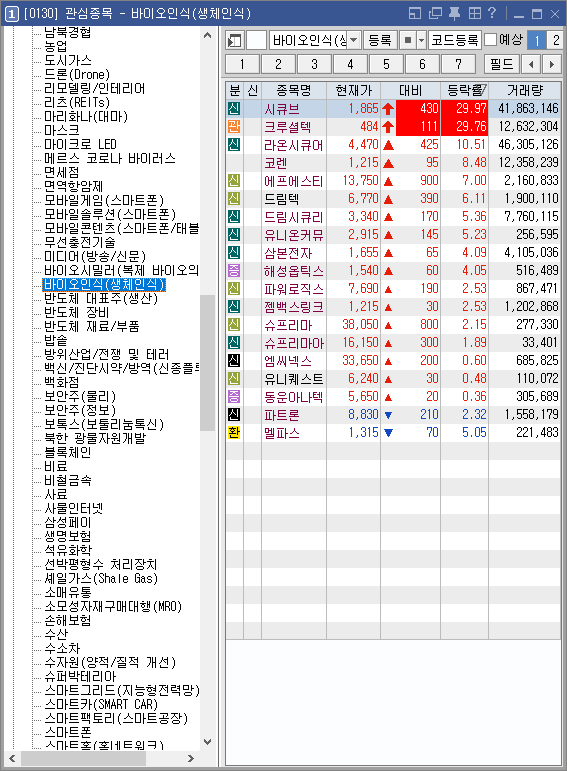567x771 pixels.
Task: Click the field page left arrow
Action: click(531, 64)
